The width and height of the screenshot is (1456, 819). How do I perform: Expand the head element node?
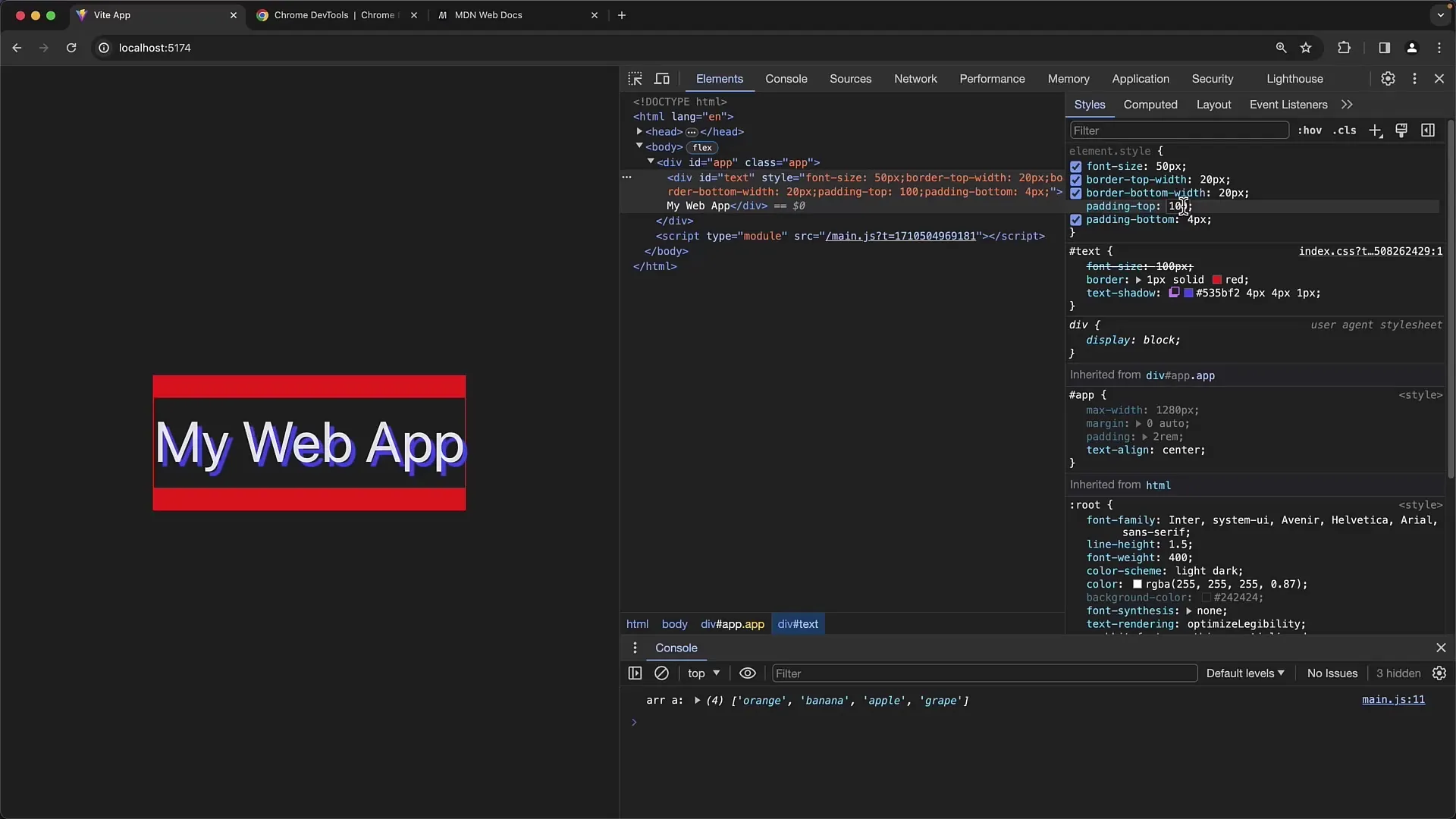(639, 131)
